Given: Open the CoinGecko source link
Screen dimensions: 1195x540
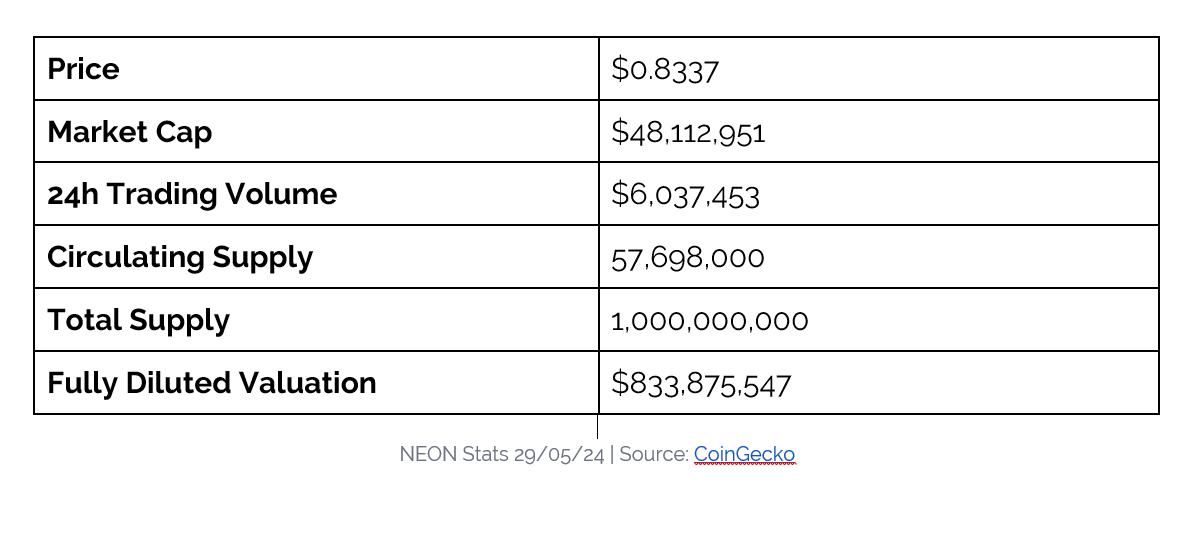Looking at the screenshot, I should (x=744, y=455).
